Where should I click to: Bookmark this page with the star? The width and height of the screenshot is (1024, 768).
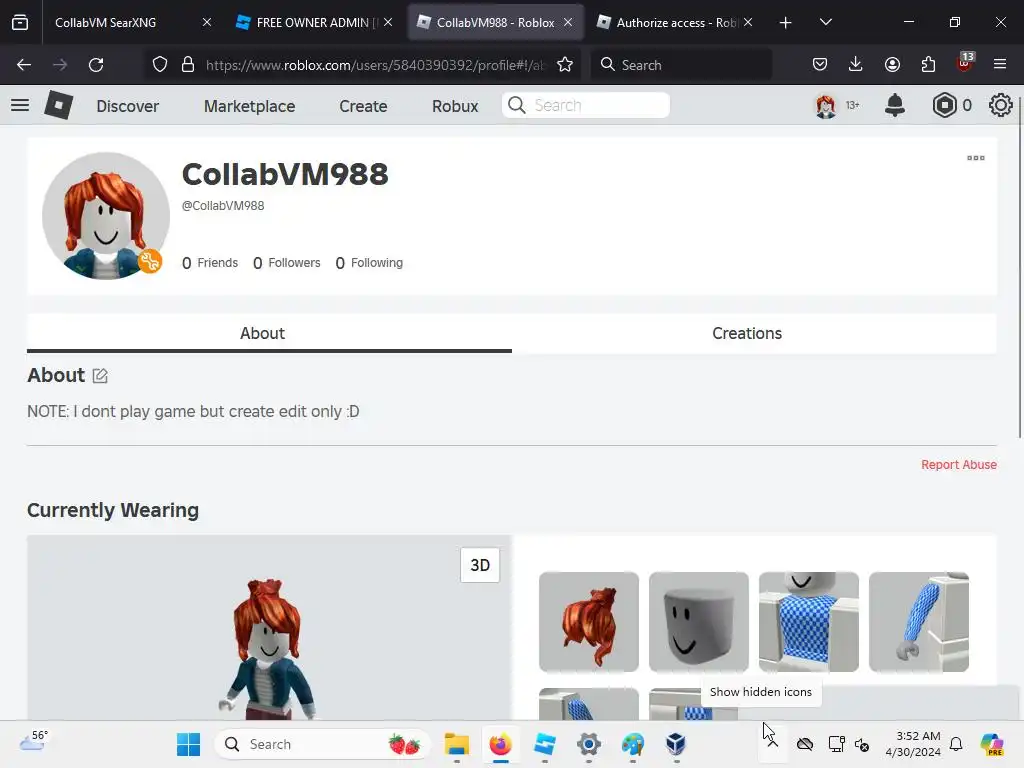[565, 65]
